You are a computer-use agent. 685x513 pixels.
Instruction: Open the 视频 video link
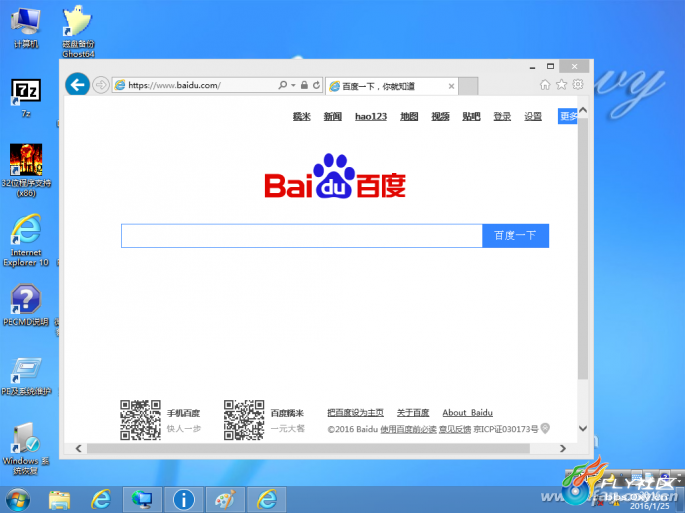click(440, 117)
